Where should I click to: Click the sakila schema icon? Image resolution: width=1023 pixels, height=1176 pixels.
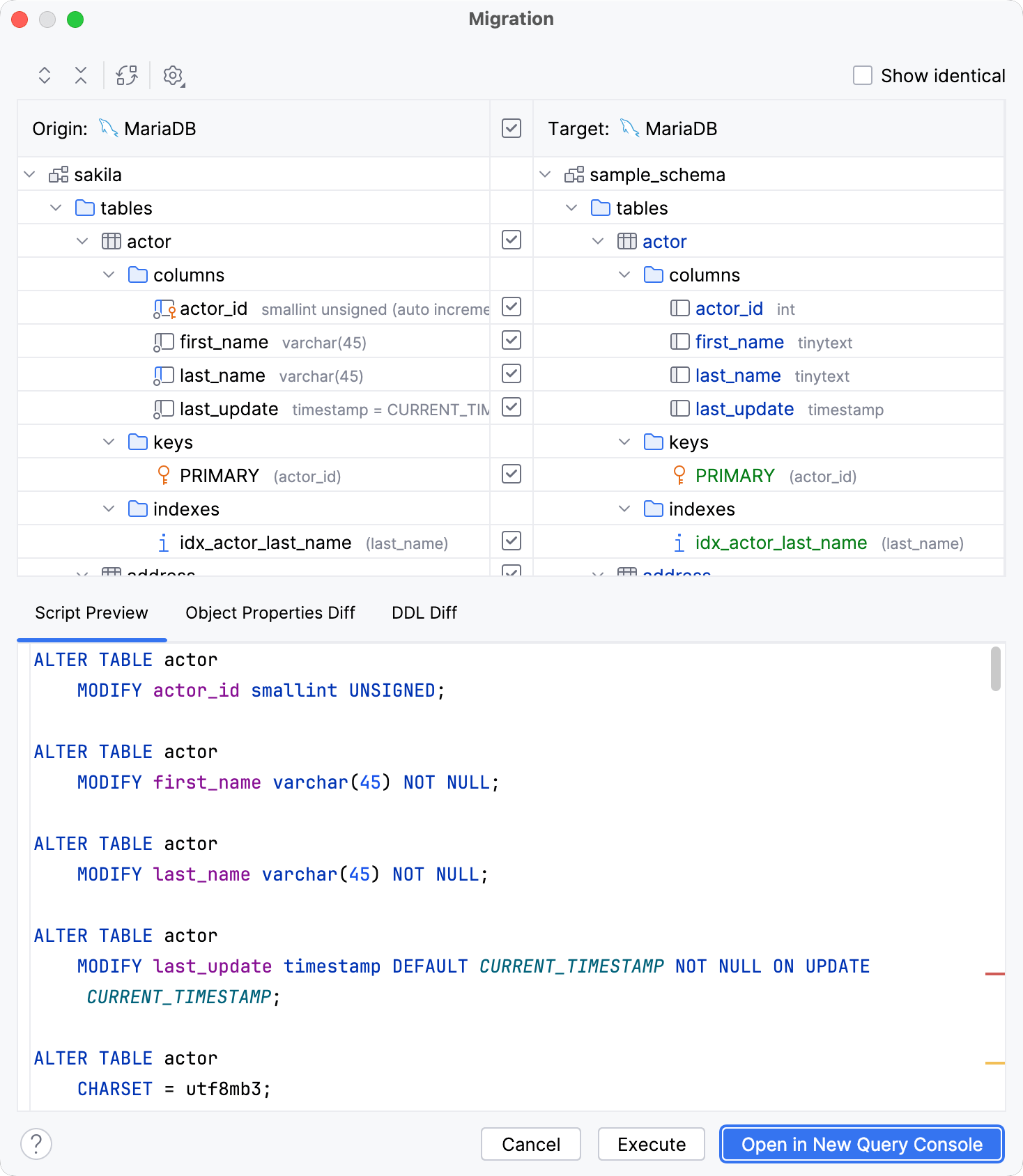(x=59, y=175)
